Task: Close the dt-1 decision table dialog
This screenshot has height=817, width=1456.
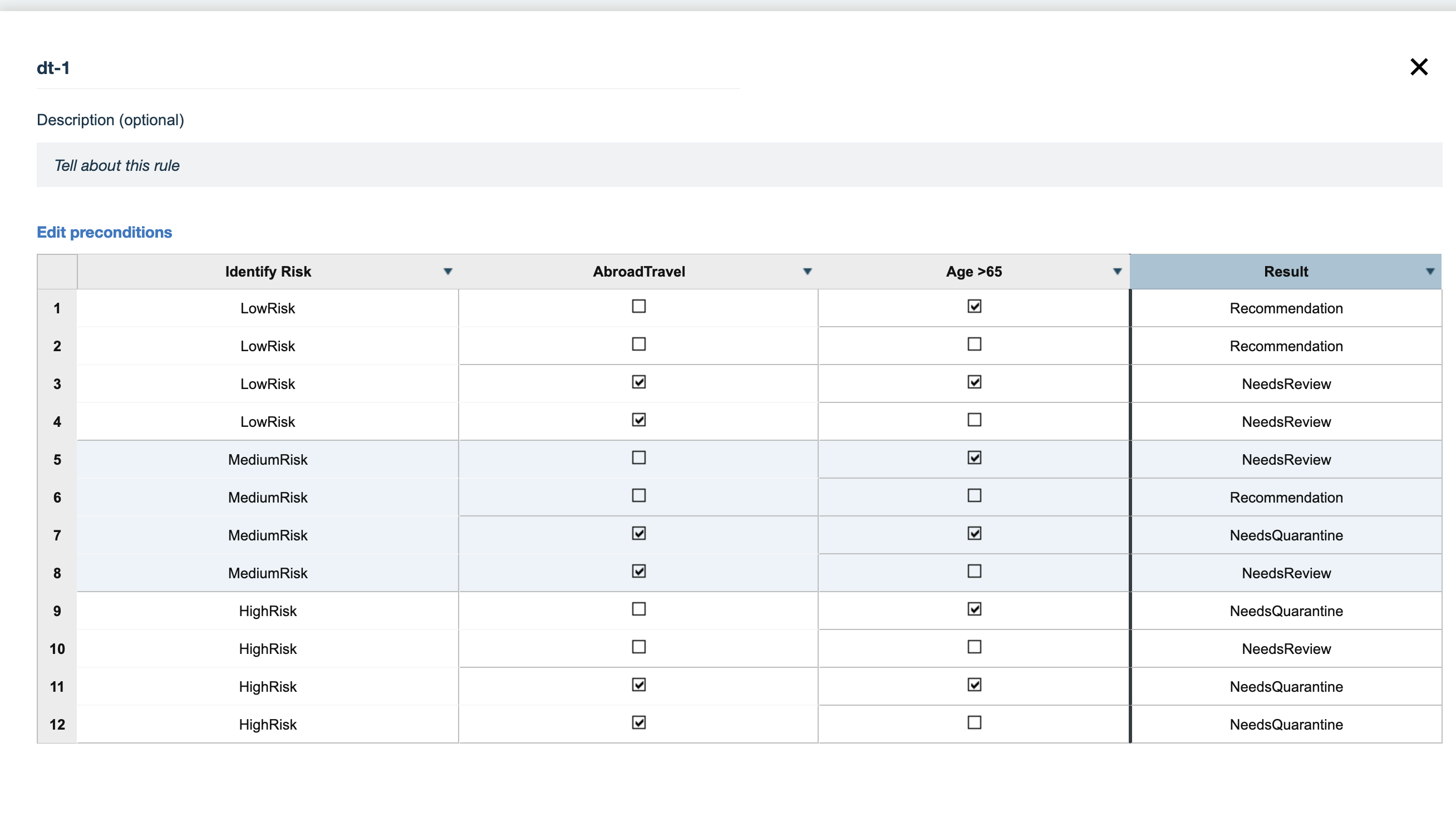Action: coord(1418,67)
